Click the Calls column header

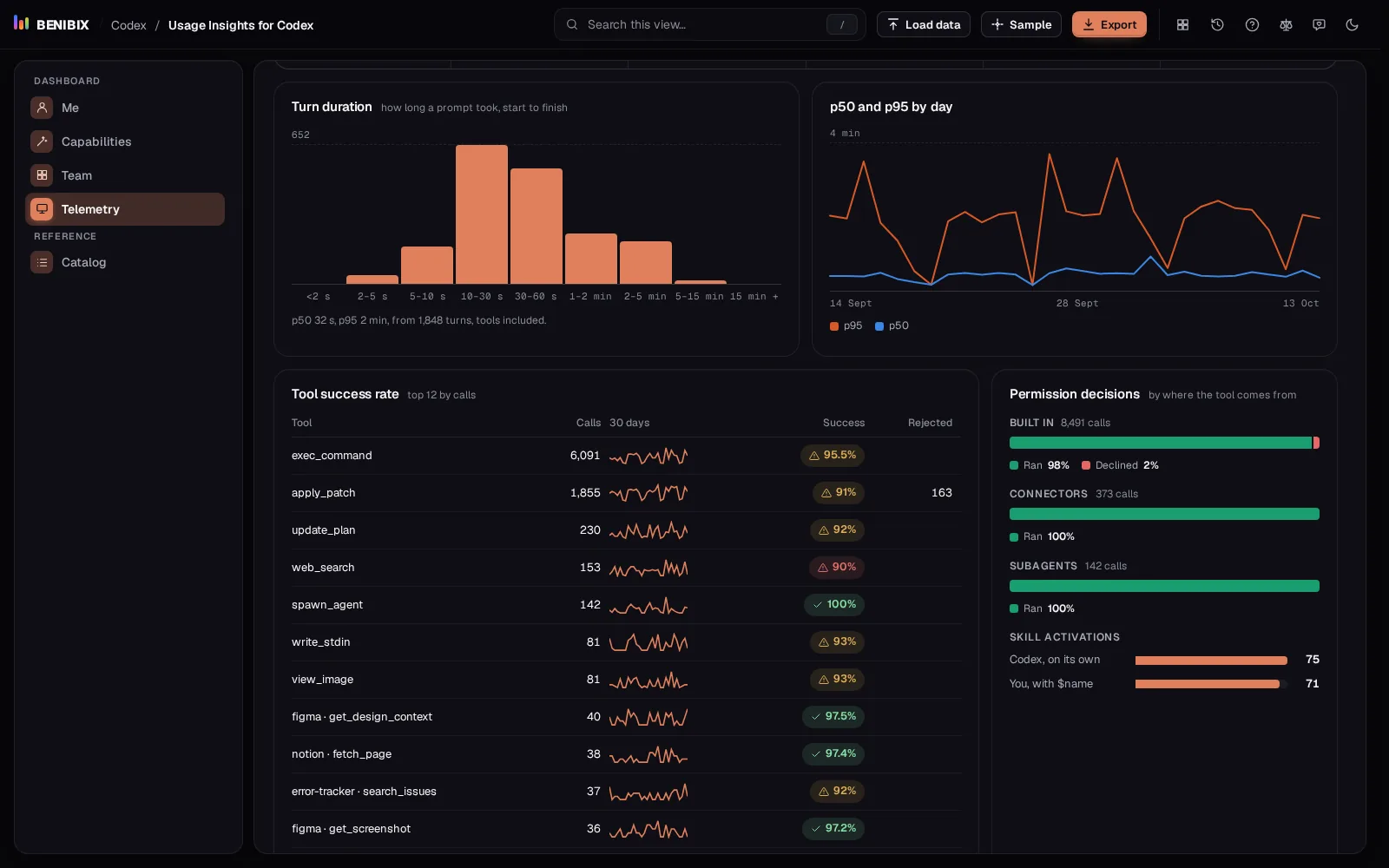(589, 423)
